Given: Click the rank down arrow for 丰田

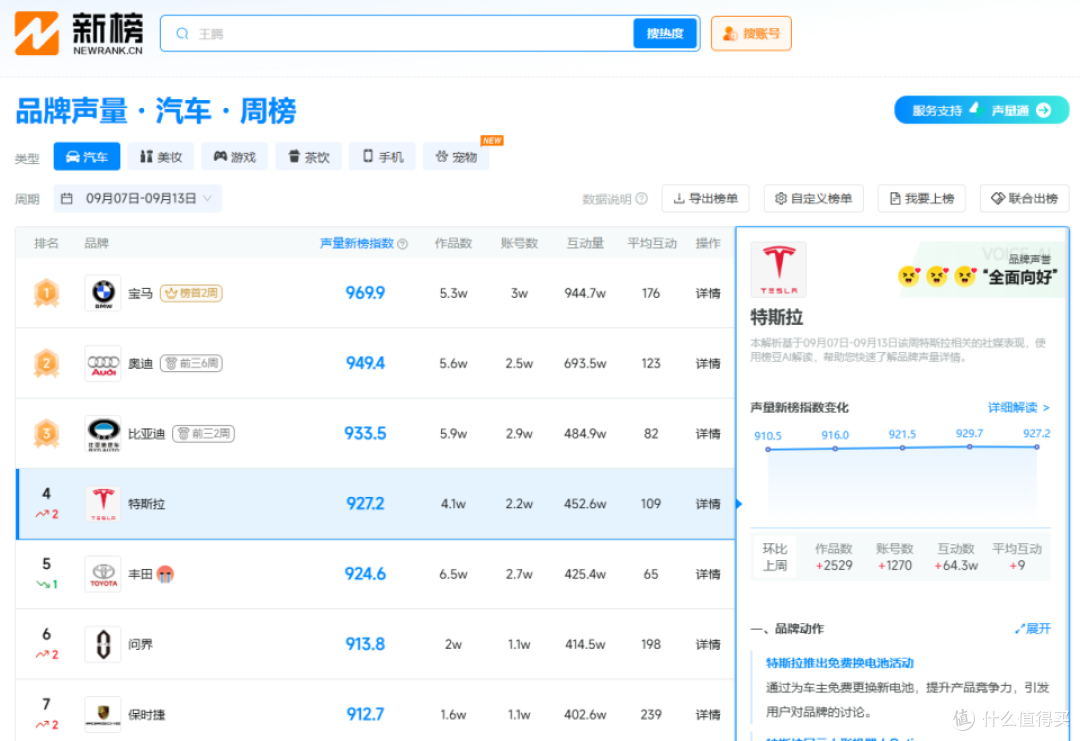Looking at the screenshot, I should 43,585.
